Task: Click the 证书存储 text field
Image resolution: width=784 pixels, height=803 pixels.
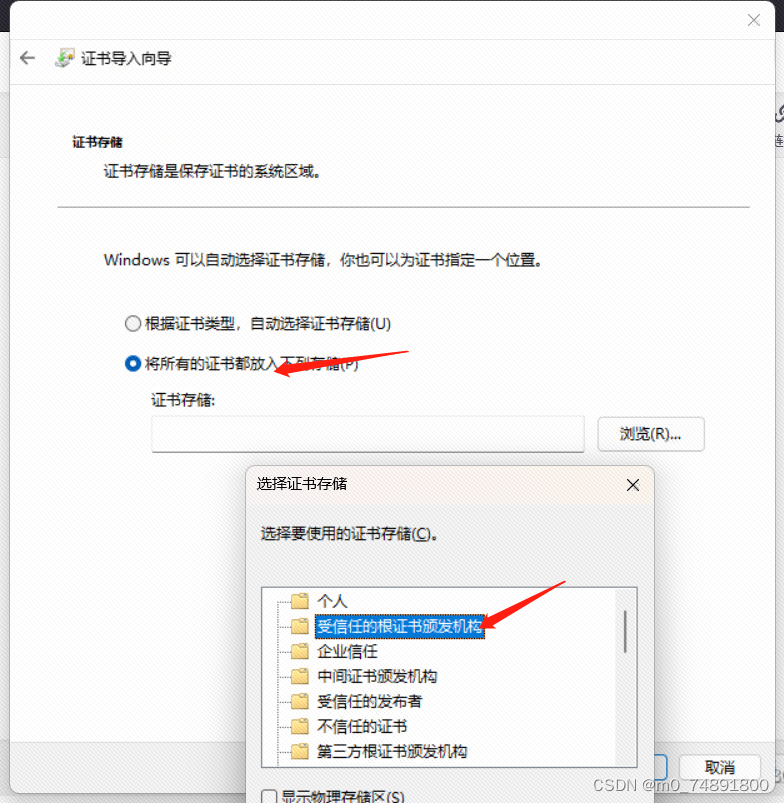Action: pyautogui.click(x=368, y=434)
